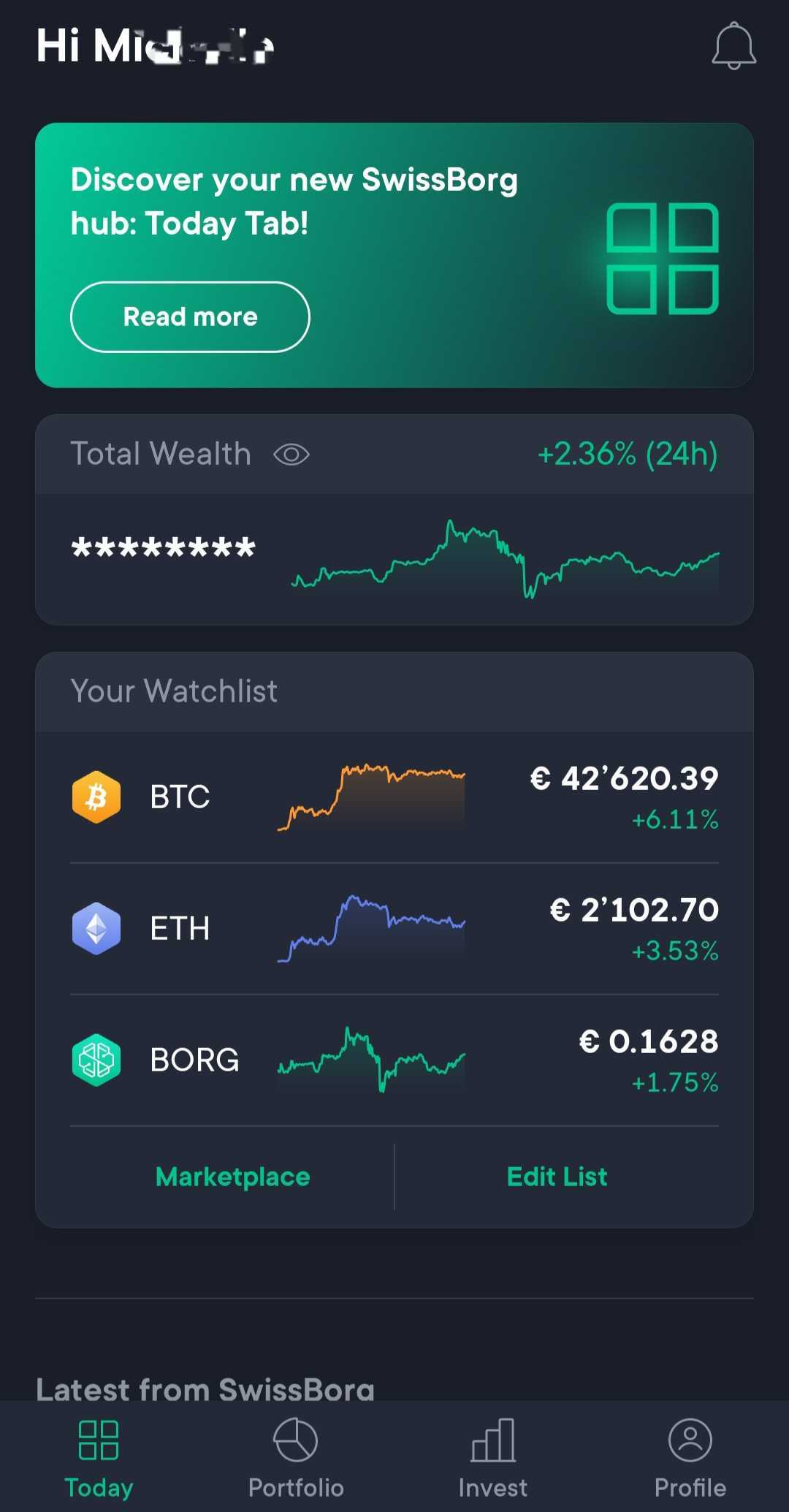The height and width of the screenshot is (1512, 789).
Task: Toggle Total Wealth visibility with the eye icon
Action: click(x=291, y=455)
